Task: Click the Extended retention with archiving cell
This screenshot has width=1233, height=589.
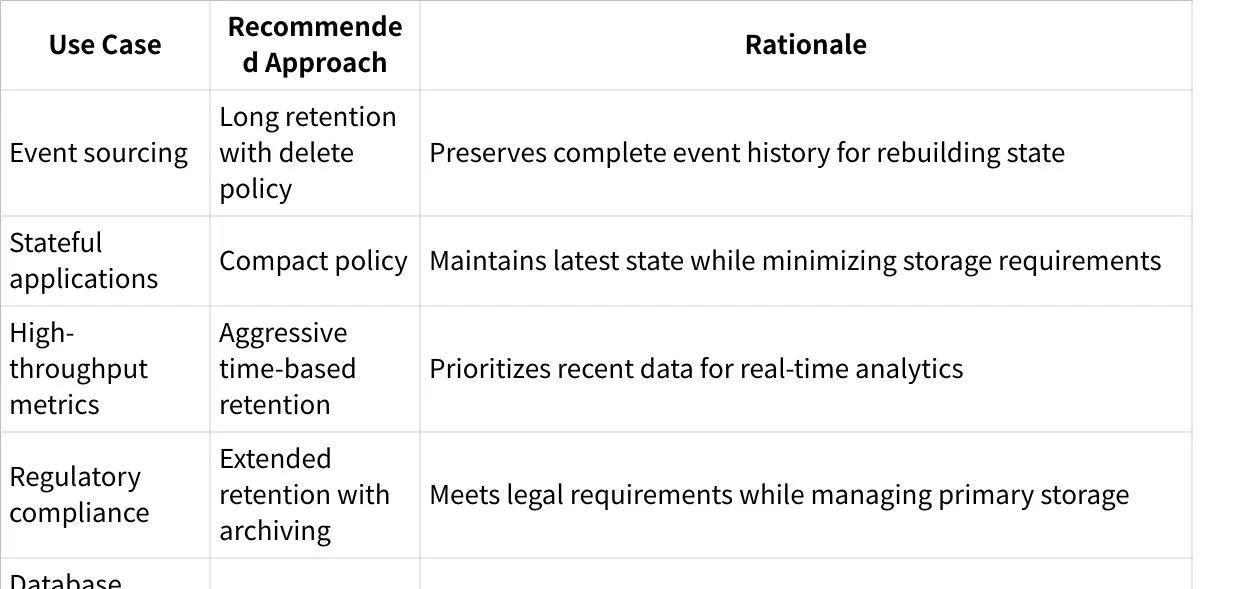Action: pos(304,495)
